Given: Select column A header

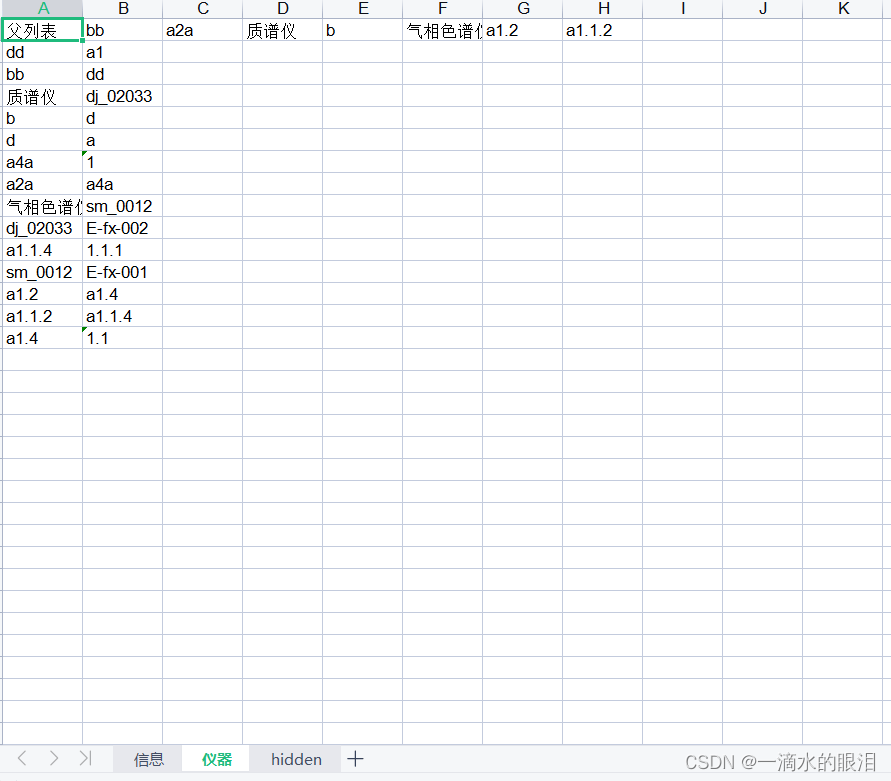Looking at the screenshot, I should 43,9.
